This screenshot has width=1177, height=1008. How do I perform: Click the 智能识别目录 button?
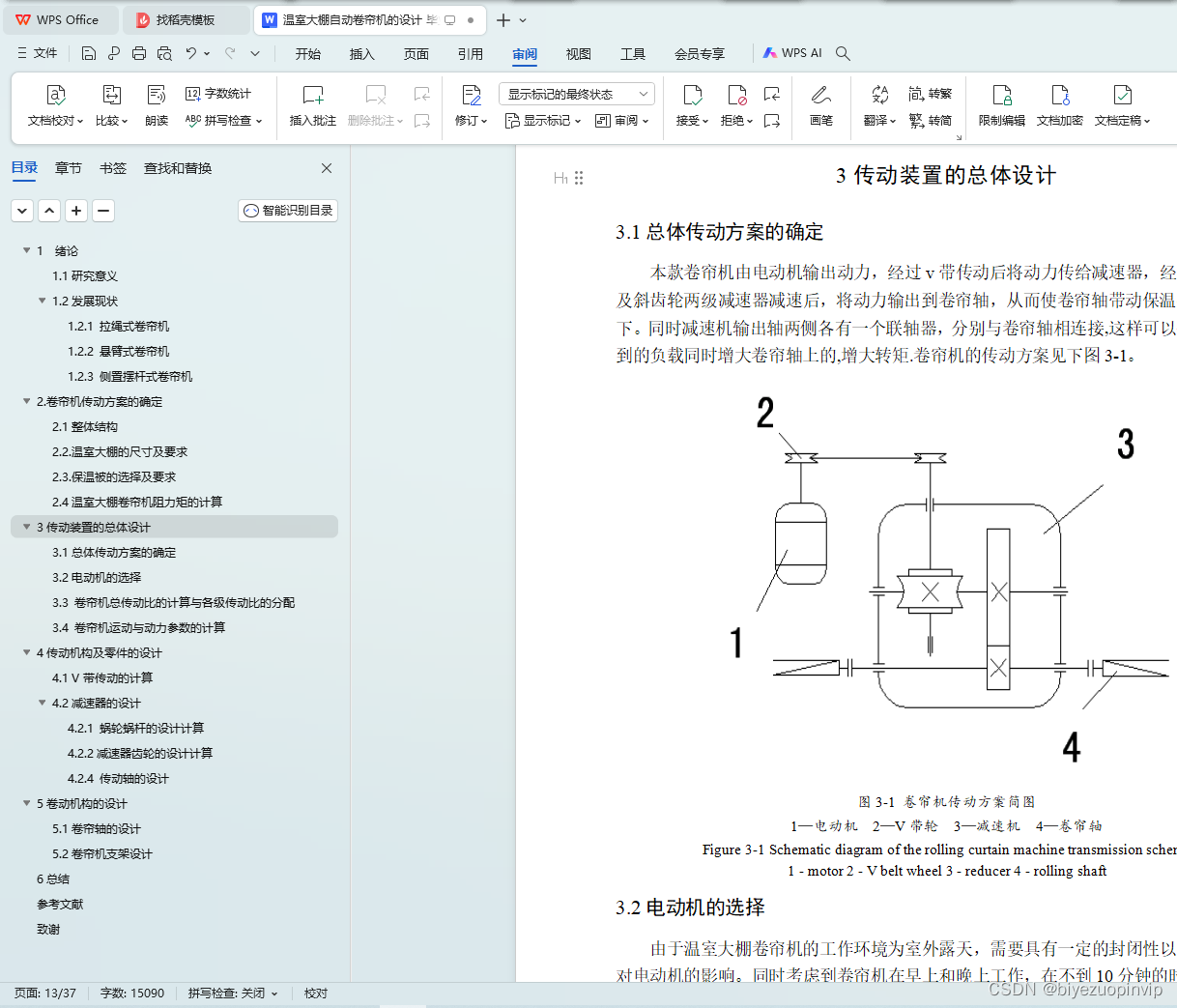click(x=288, y=211)
